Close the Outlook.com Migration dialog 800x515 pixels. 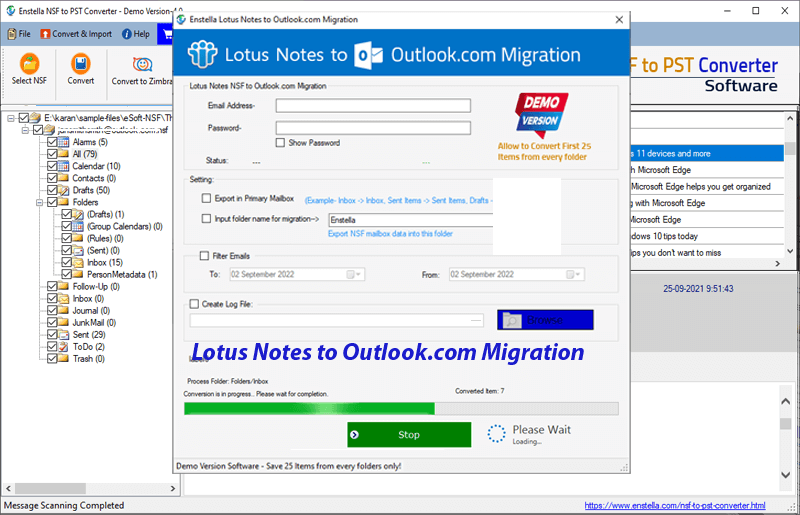click(619, 19)
